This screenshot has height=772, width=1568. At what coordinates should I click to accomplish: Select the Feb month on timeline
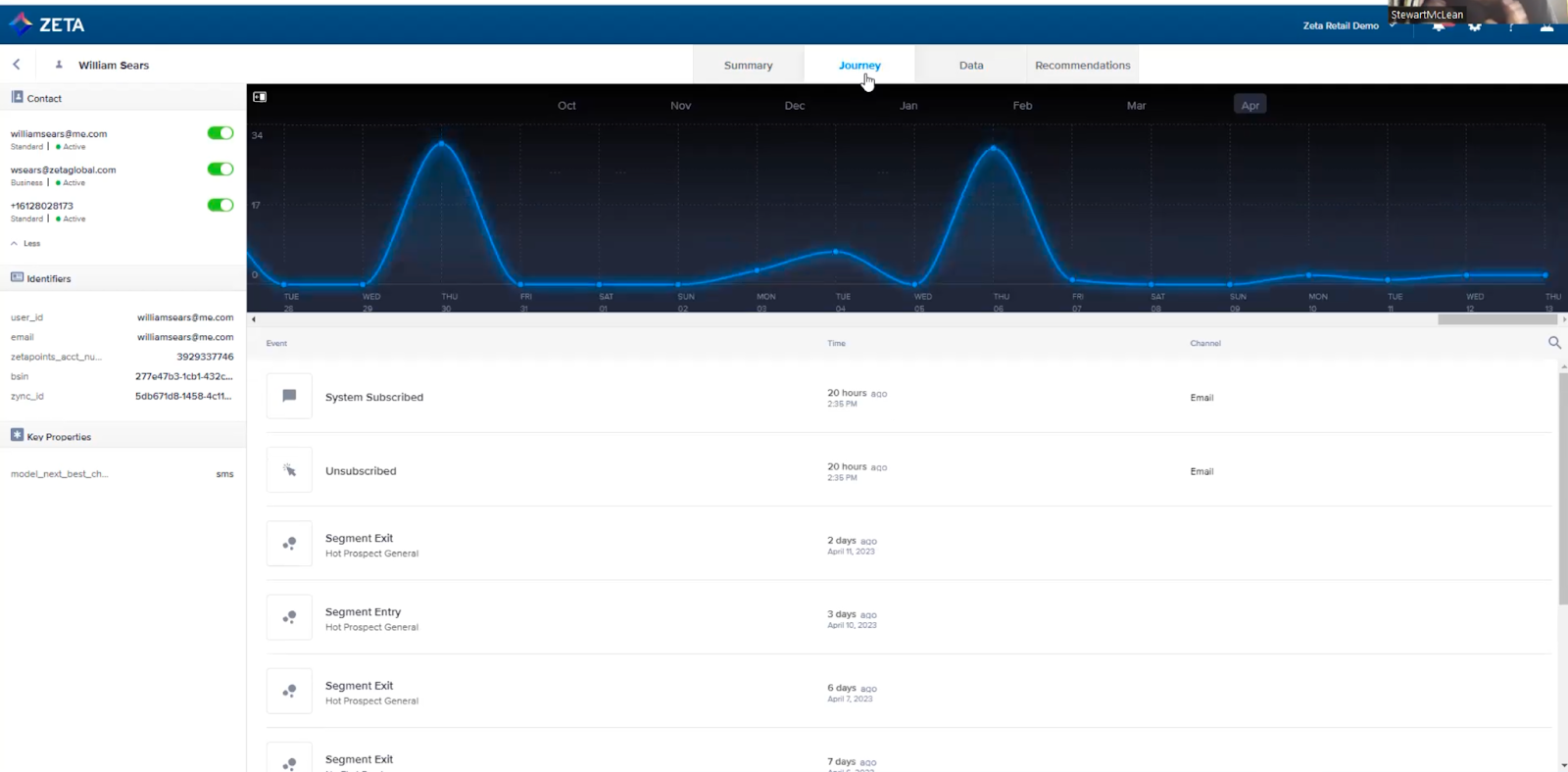(1022, 106)
